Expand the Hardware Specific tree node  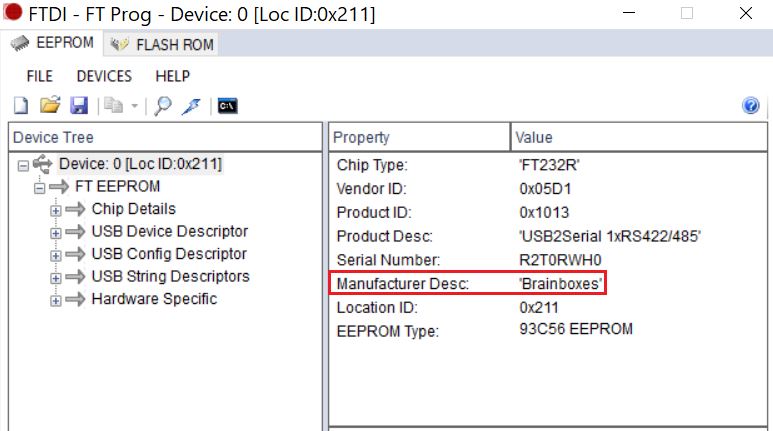pyautogui.click(x=56, y=299)
